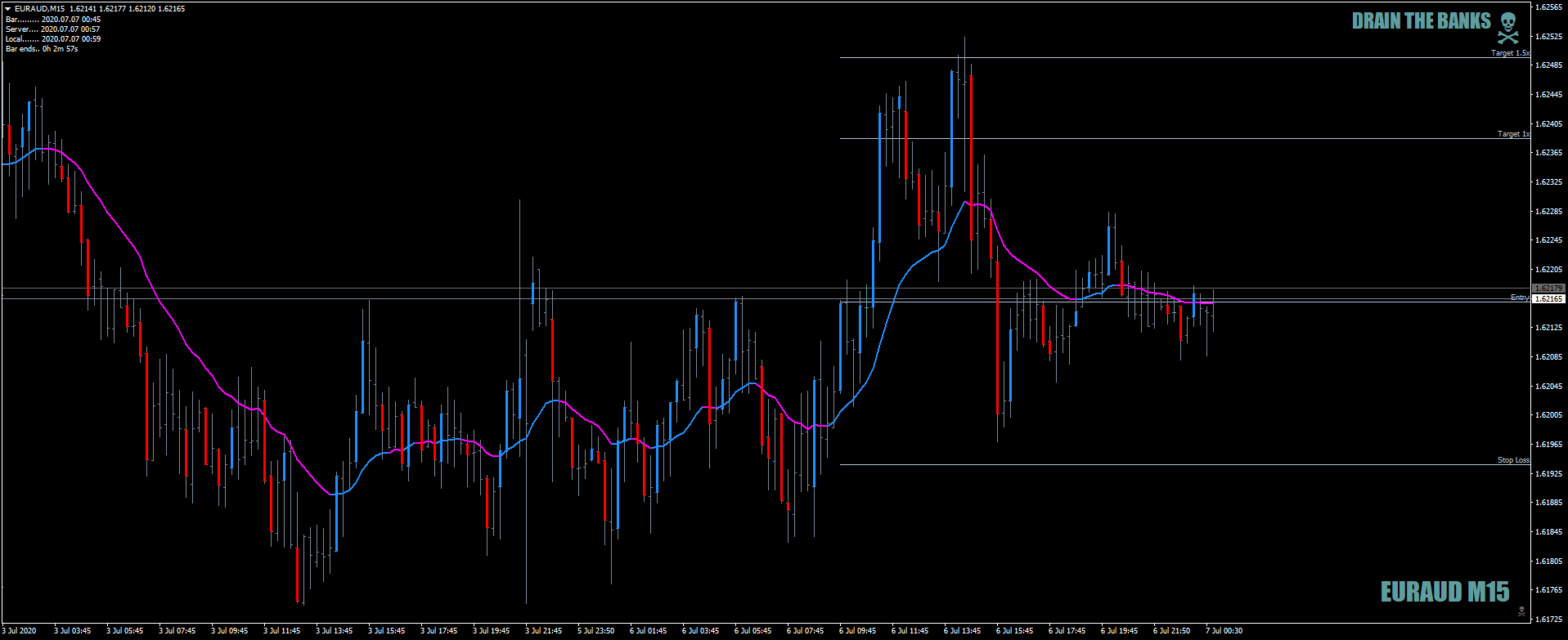Click the small skull icon near 1.61725

(x=1521, y=611)
